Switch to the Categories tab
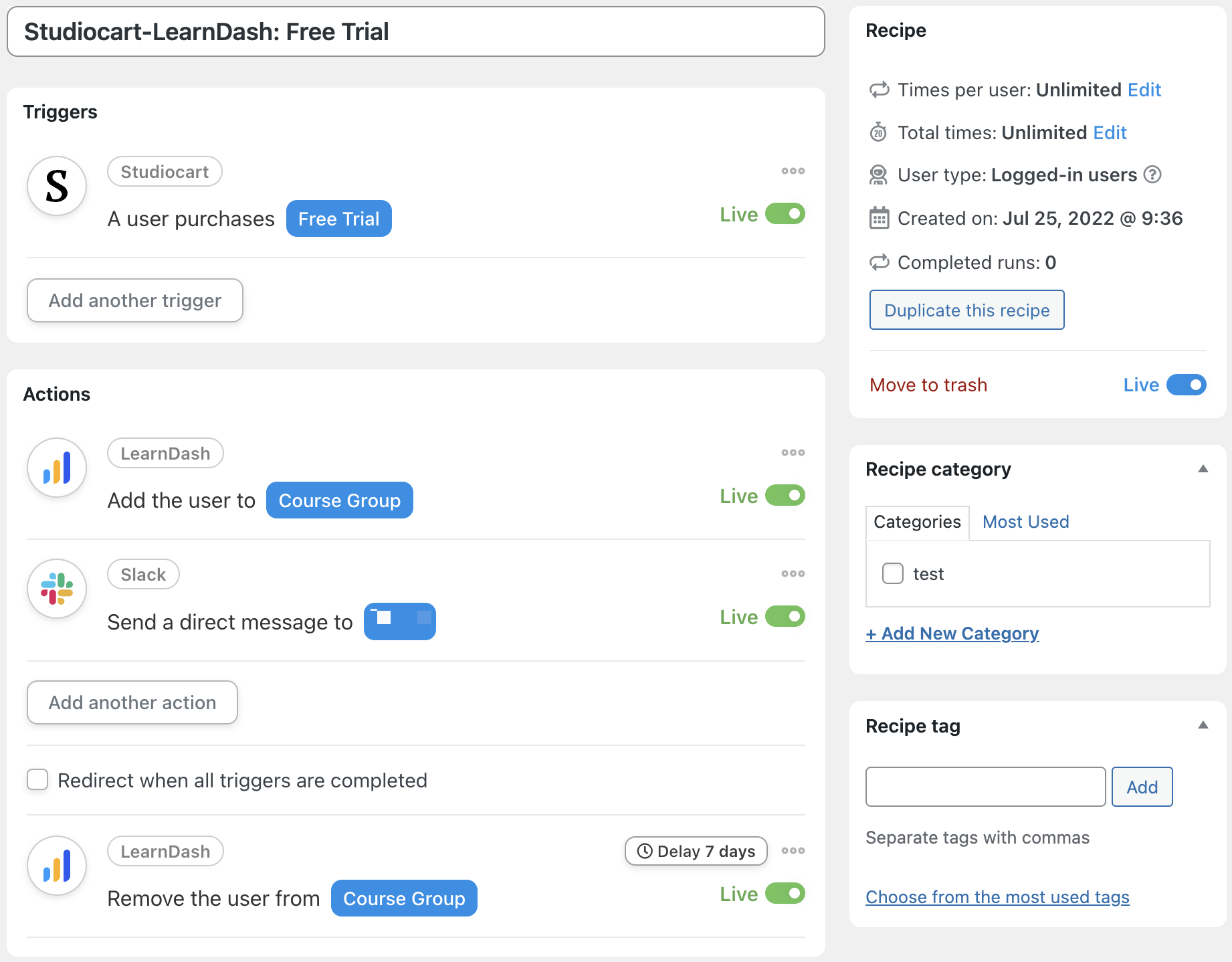 [917, 522]
